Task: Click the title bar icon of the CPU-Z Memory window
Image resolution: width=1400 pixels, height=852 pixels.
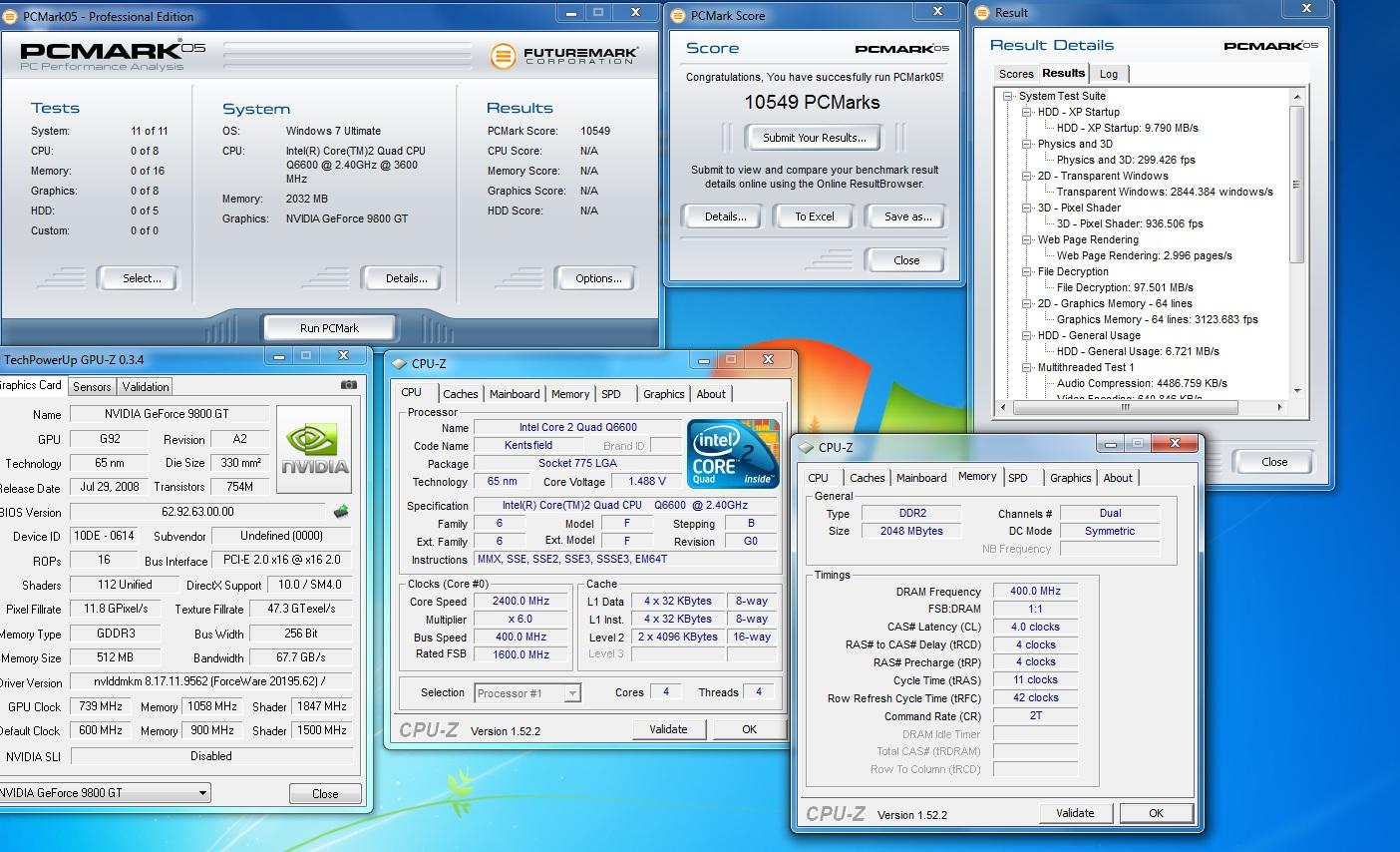Action: pyautogui.click(x=807, y=448)
